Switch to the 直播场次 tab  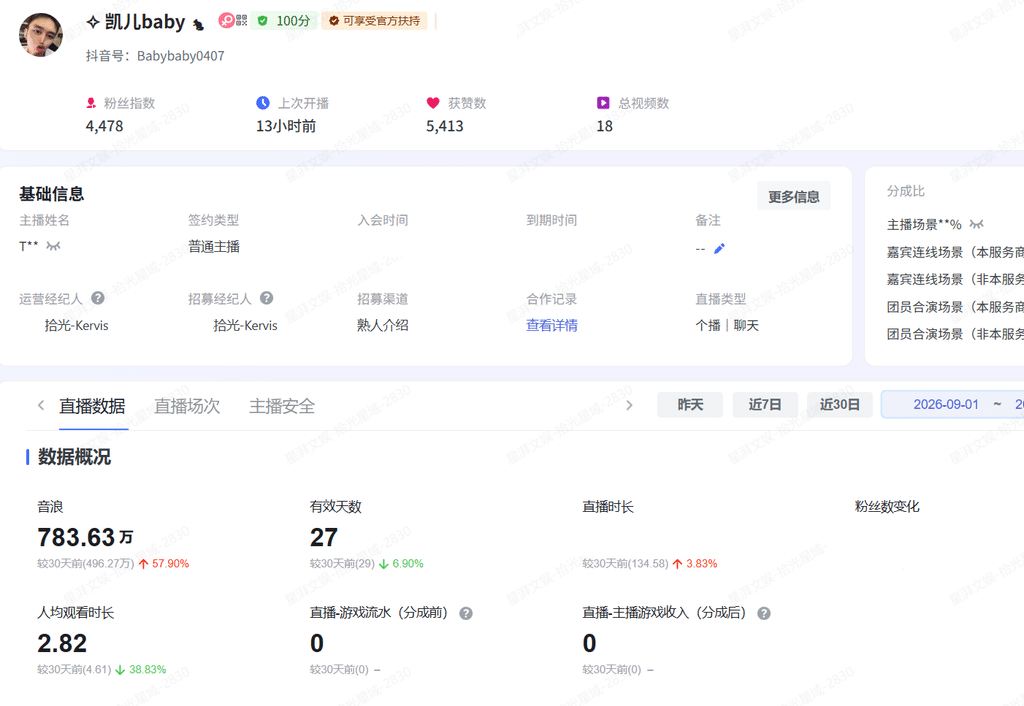pos(187,406)
